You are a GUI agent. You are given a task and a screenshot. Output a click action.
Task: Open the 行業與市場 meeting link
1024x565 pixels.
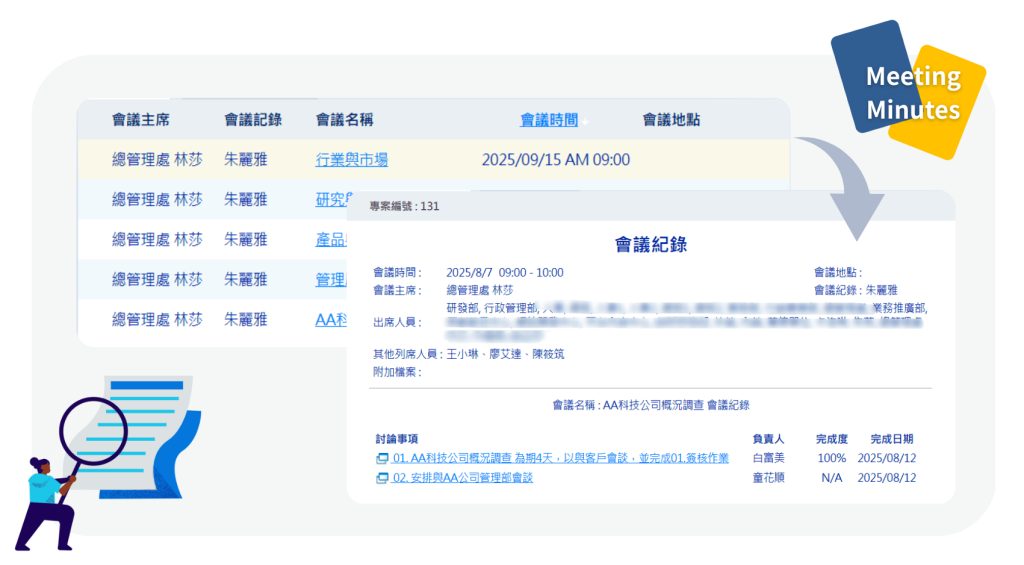point(351,159)
